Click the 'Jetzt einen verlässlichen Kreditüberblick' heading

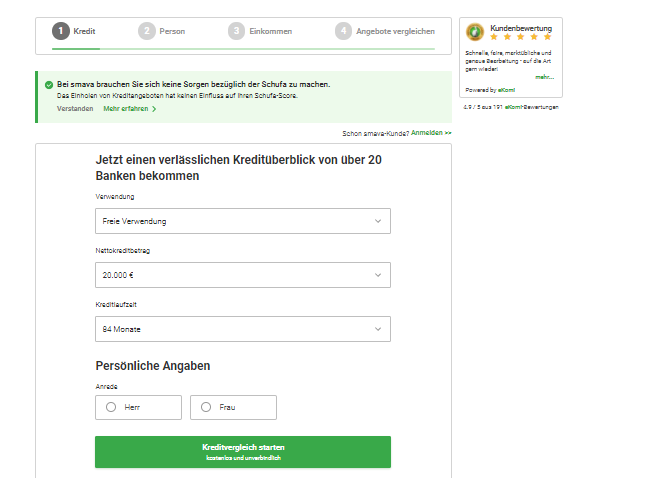[x=238, y=168]
